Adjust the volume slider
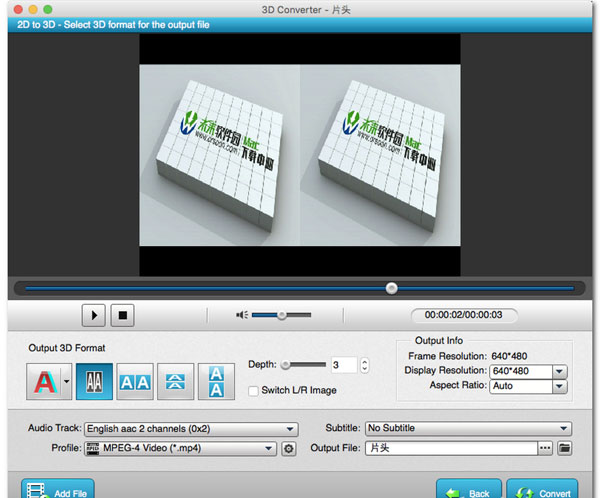This screenshot has width=600, height=498. pyautogui.click(x=282, y=315)
